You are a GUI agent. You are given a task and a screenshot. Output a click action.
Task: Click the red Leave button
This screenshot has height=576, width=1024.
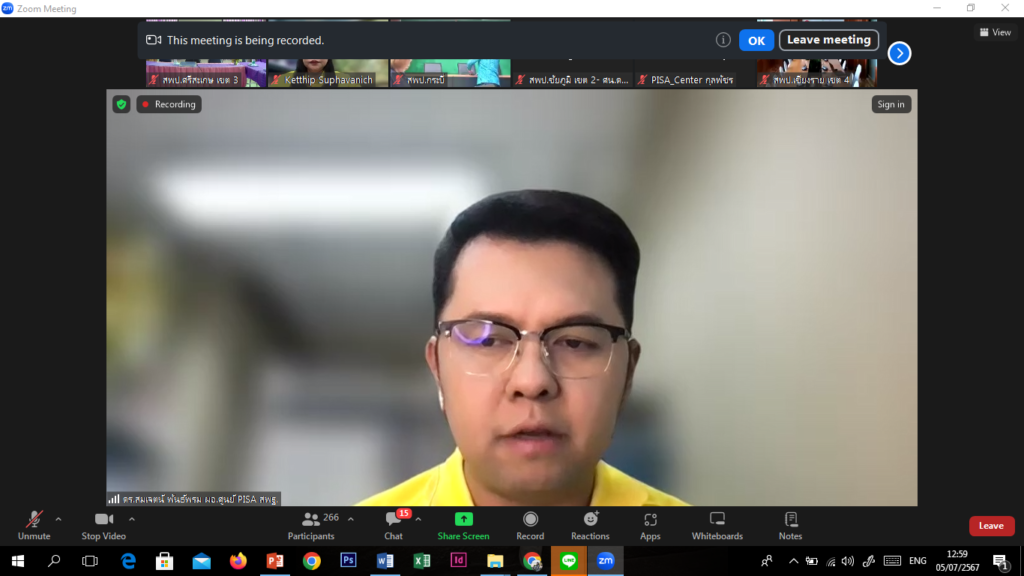(991, 526)
